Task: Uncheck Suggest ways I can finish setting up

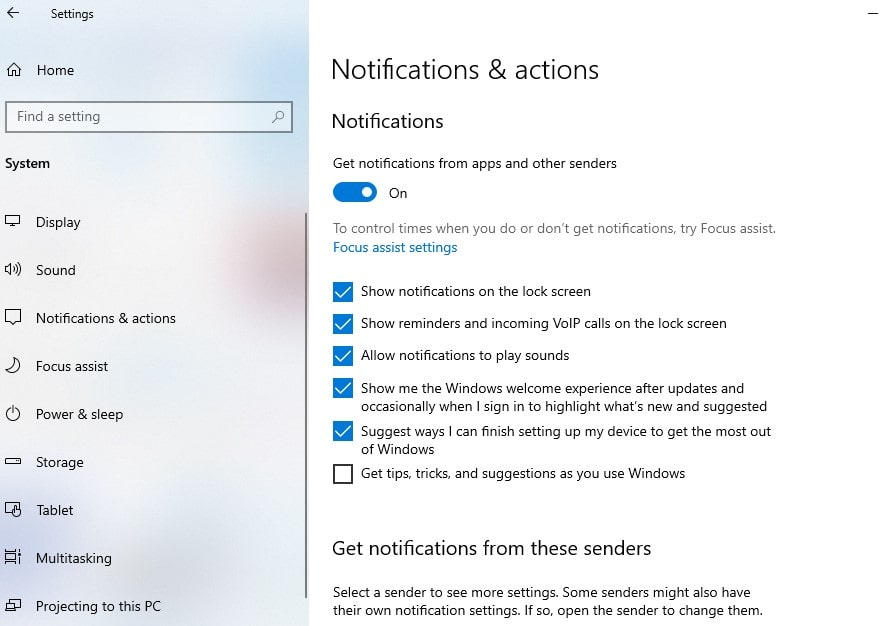Action: (x=342, y=431)
